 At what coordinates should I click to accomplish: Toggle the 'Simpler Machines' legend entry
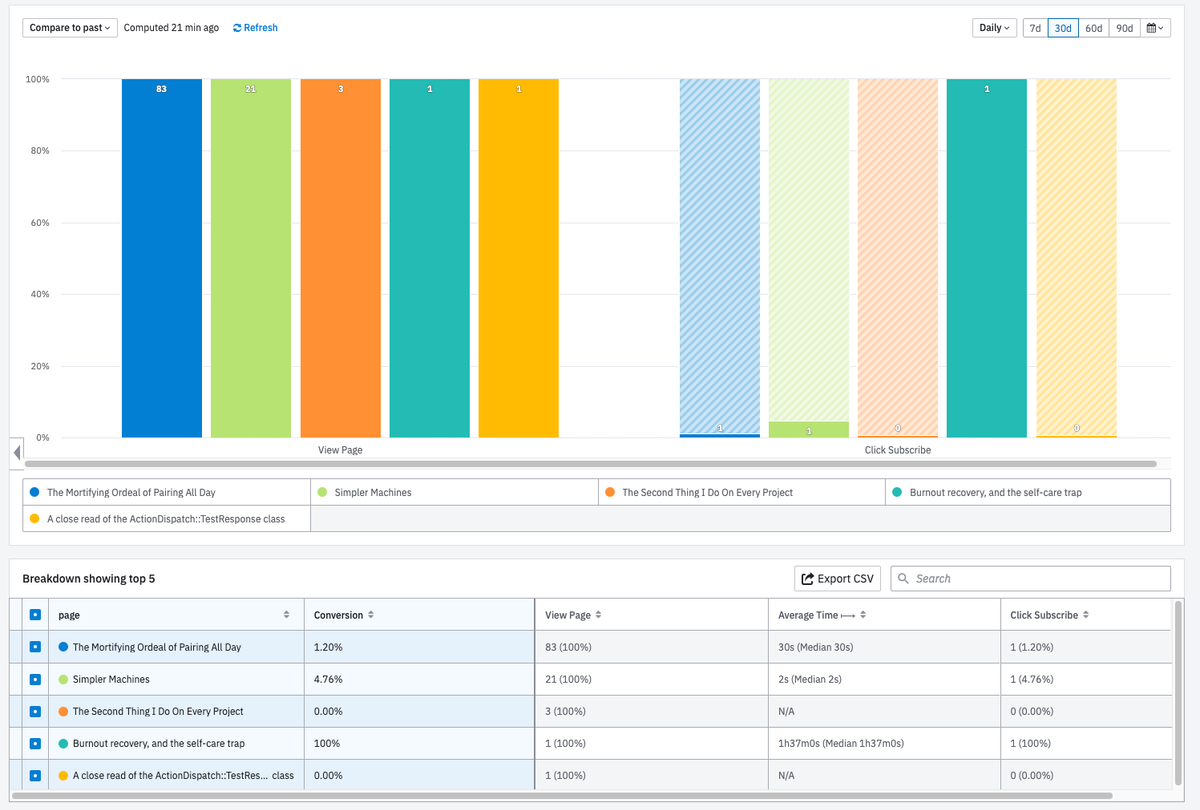[x=370, y=491]
